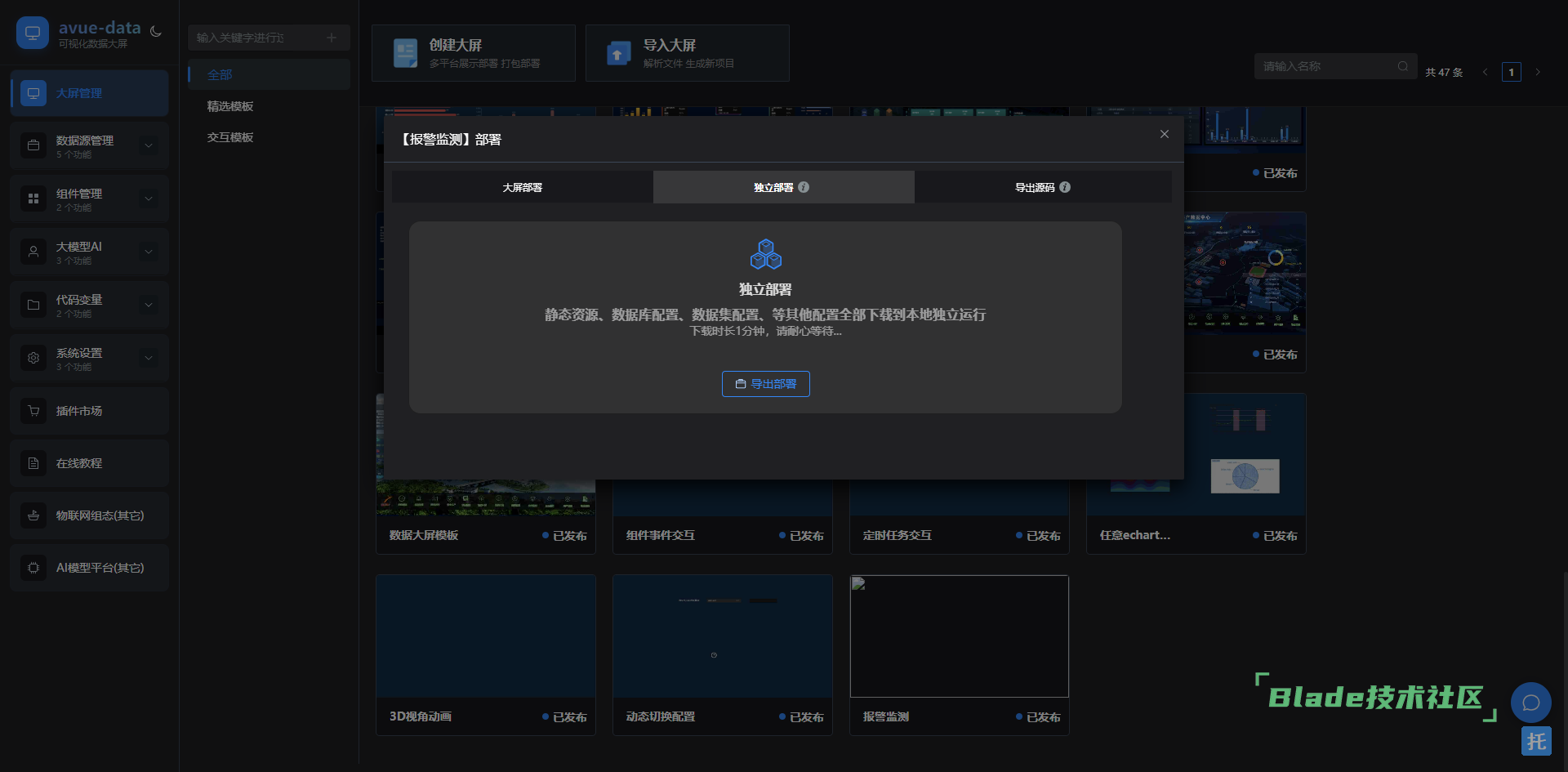
Task: Expand the 数据源管理 menu chevron
Action: pos(149,145)
